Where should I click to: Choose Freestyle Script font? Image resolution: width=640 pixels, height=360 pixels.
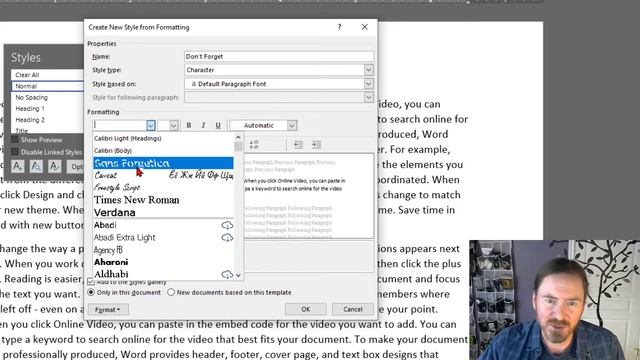tap(163, 187)
